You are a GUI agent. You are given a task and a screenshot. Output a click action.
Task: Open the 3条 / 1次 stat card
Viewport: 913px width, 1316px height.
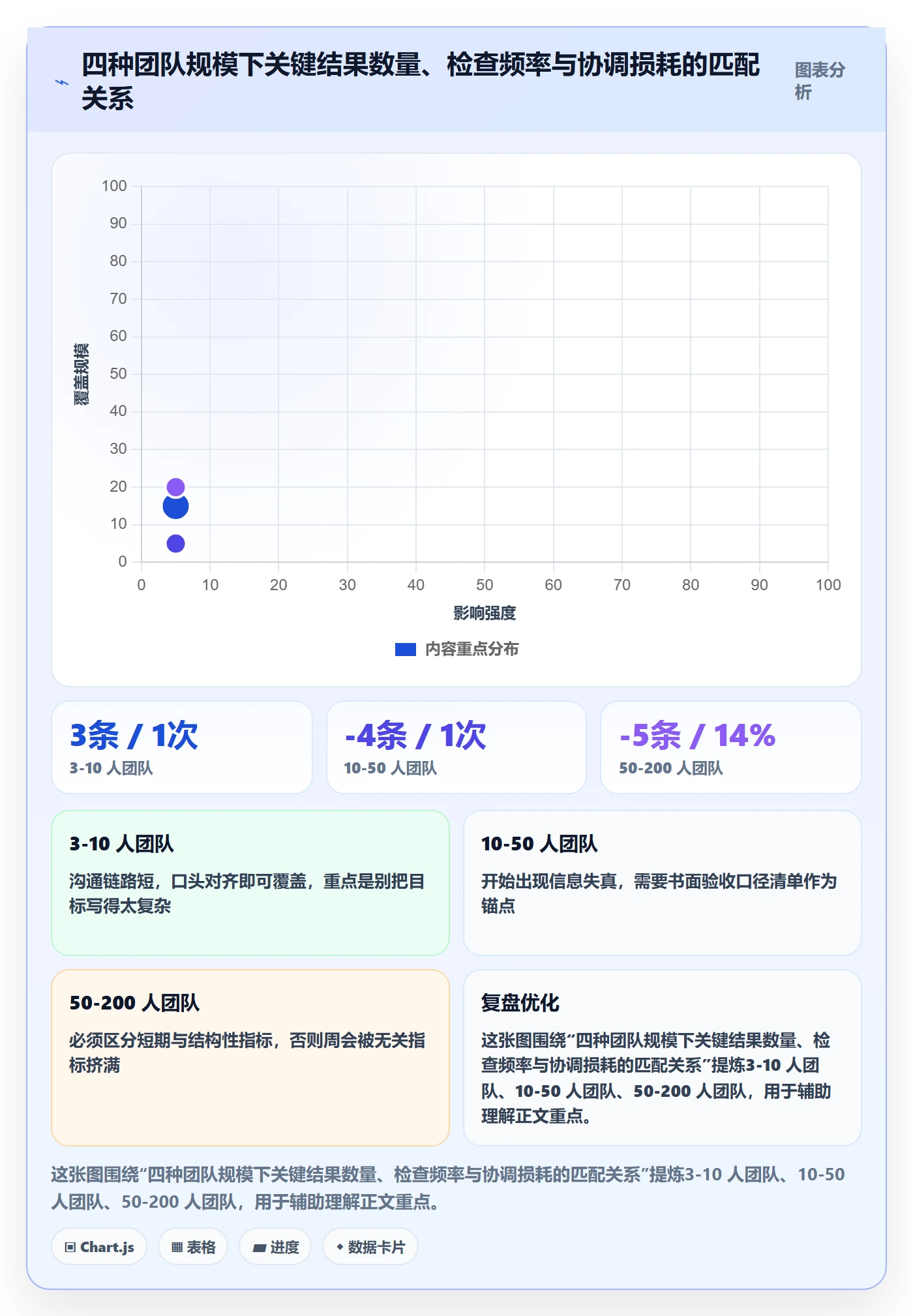click(x=182, y=747)
